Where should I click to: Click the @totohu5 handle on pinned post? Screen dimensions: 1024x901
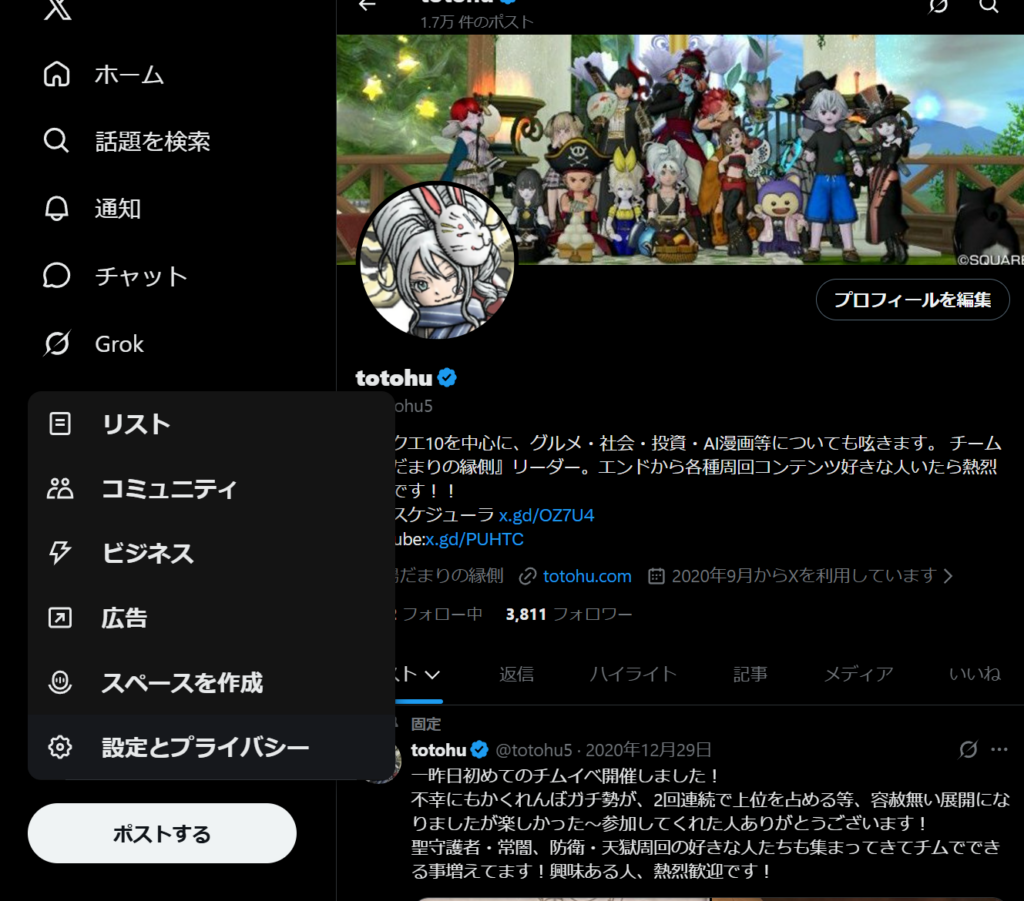(534, 750)
